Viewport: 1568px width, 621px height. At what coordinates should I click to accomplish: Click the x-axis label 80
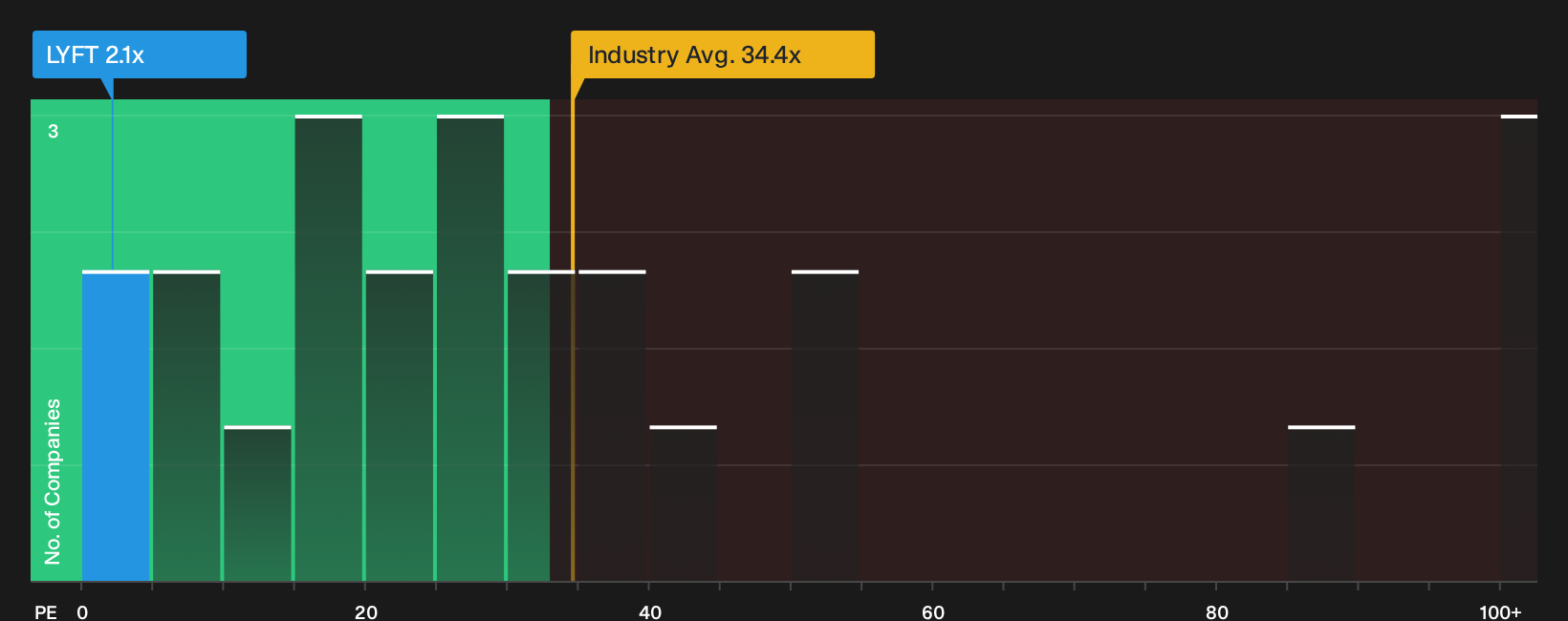[1216, 611]
